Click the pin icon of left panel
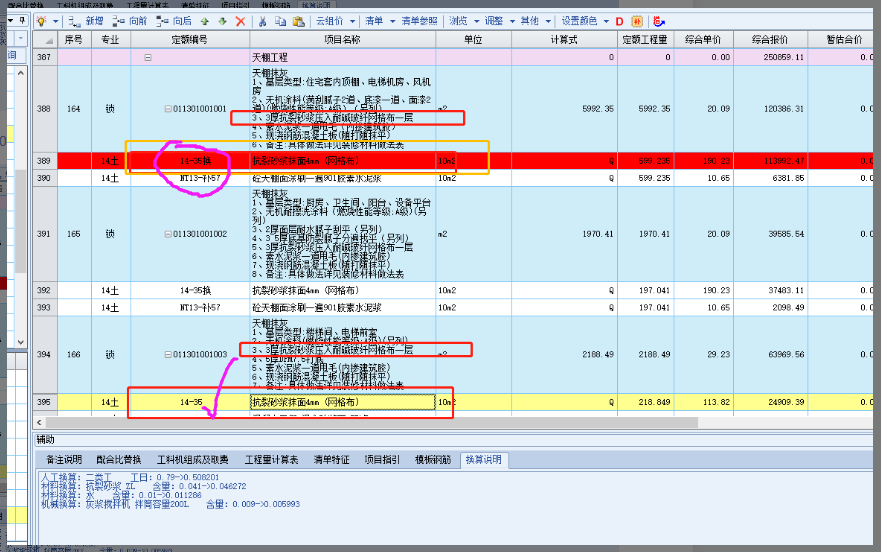This screenshot has width=881, height=552. tap(22, 20)
